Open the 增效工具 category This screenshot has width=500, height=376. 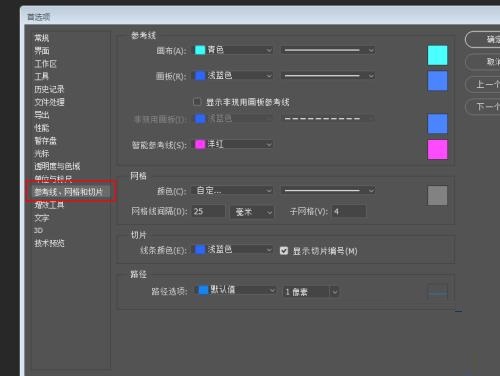(x=49, y=205)
